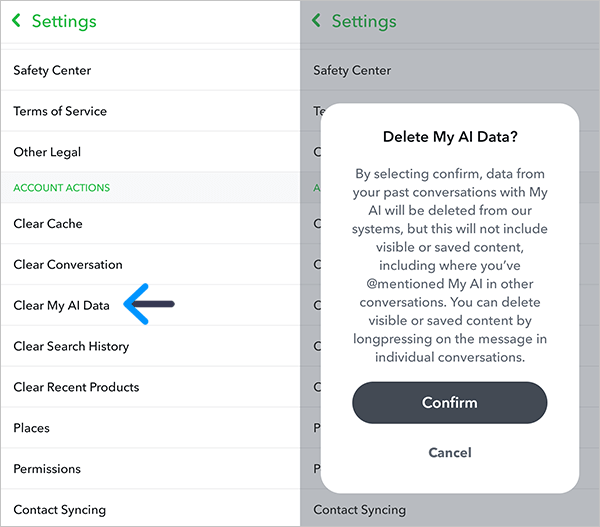Image resolution: width=600 pixels, height=527 pixels.
Task: Click the Account Actions section header
Action: point(61,188)
